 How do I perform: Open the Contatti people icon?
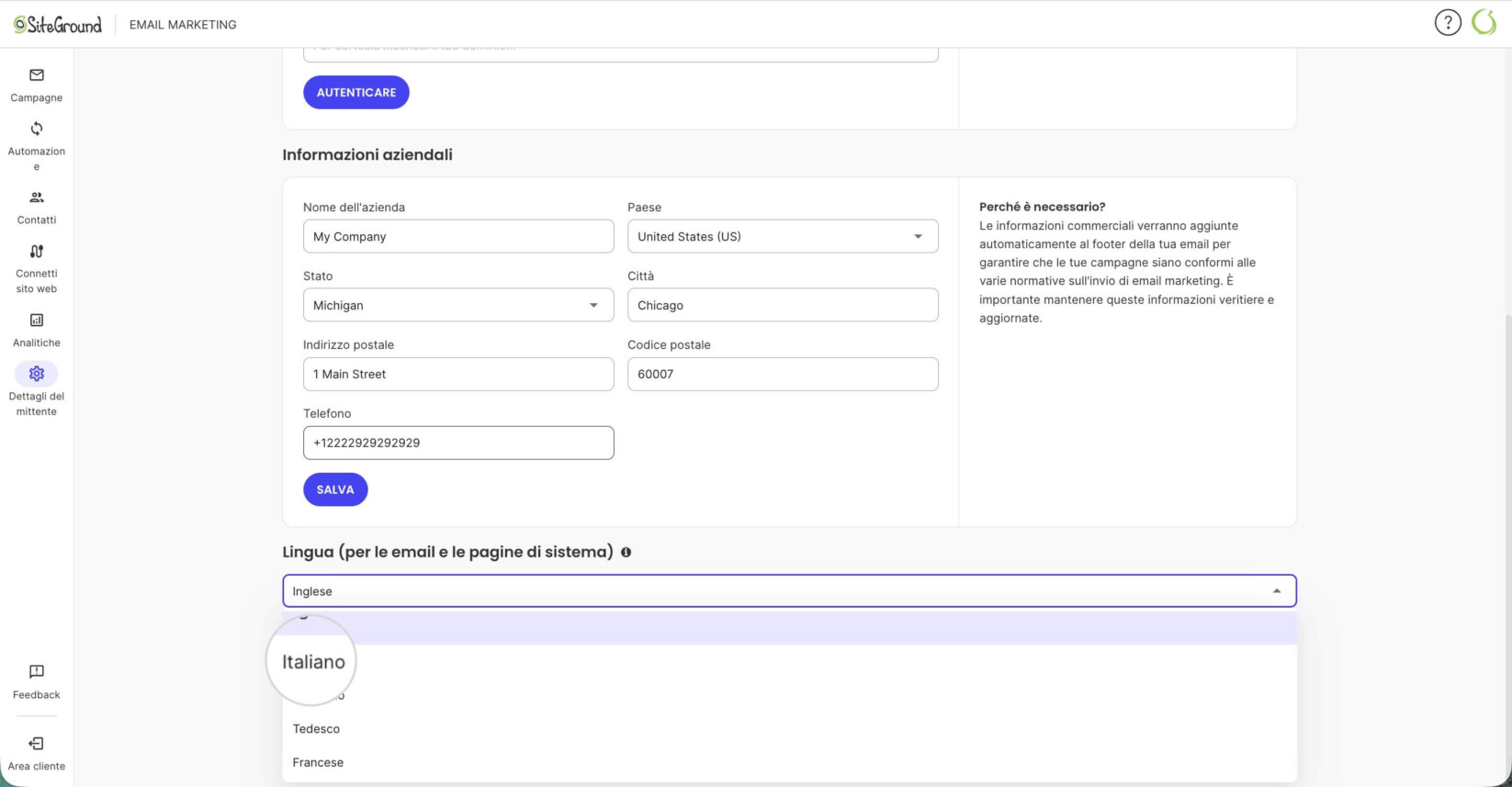click(x=37, y=197)
